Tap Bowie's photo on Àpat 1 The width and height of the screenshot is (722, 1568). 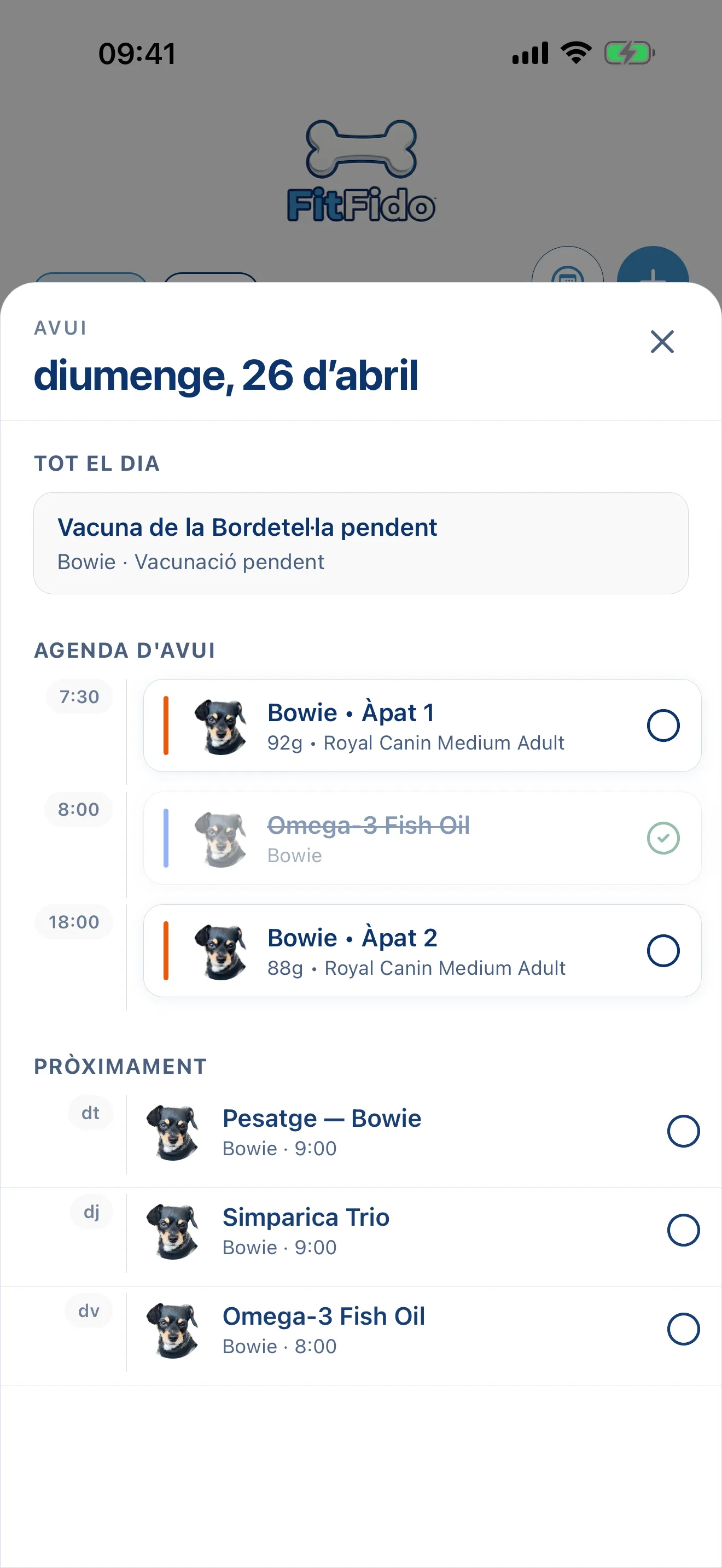pos(220,726)
